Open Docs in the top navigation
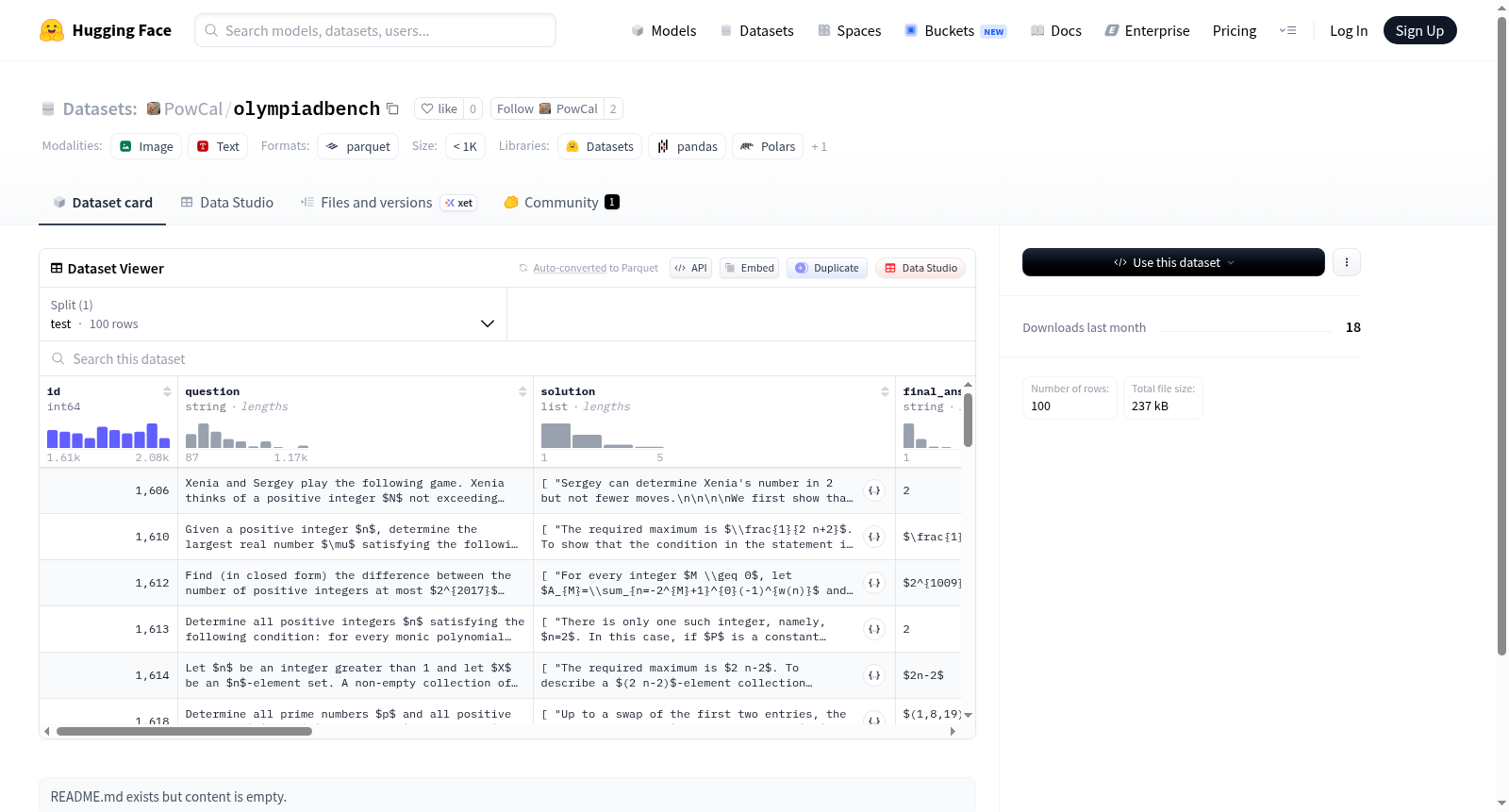The image size is (1509, 812). pyautogui.click(x=1056, y=31)
